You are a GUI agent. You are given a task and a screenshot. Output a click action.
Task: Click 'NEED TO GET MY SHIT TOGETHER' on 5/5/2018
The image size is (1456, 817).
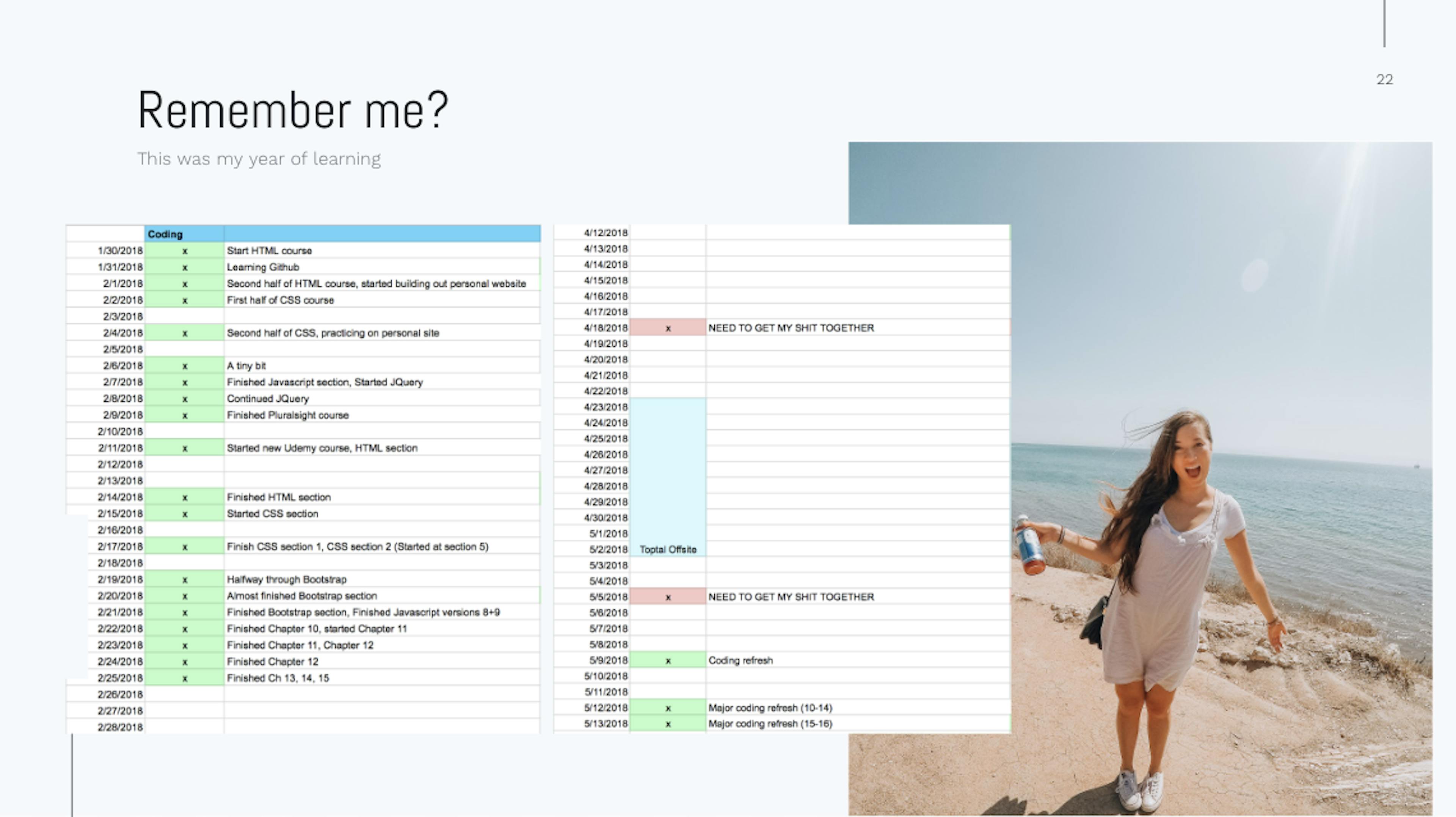point(858,597)
